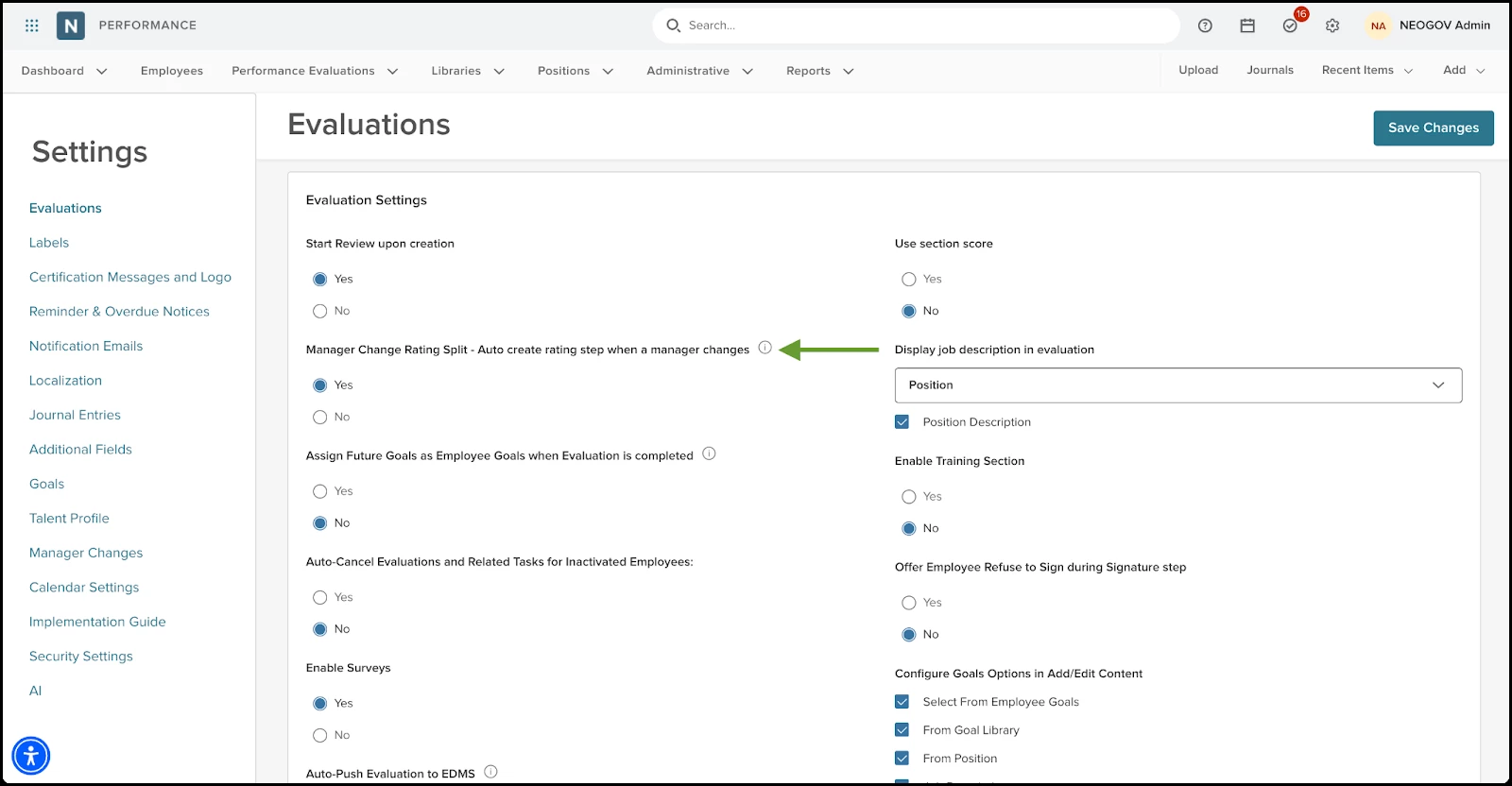Click the Save Changes button
Viewport: 1512px width, 786px height.
1433,128
